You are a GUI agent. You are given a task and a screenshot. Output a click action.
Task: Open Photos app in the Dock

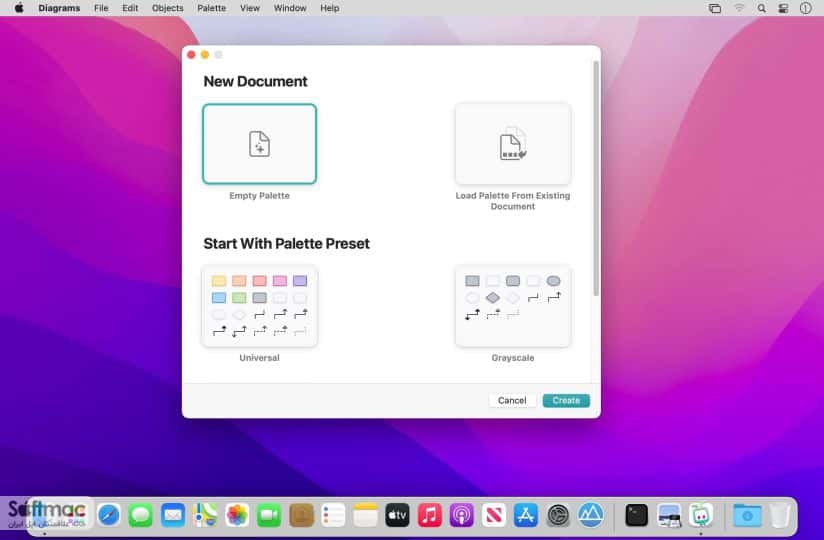coord(237,515)
